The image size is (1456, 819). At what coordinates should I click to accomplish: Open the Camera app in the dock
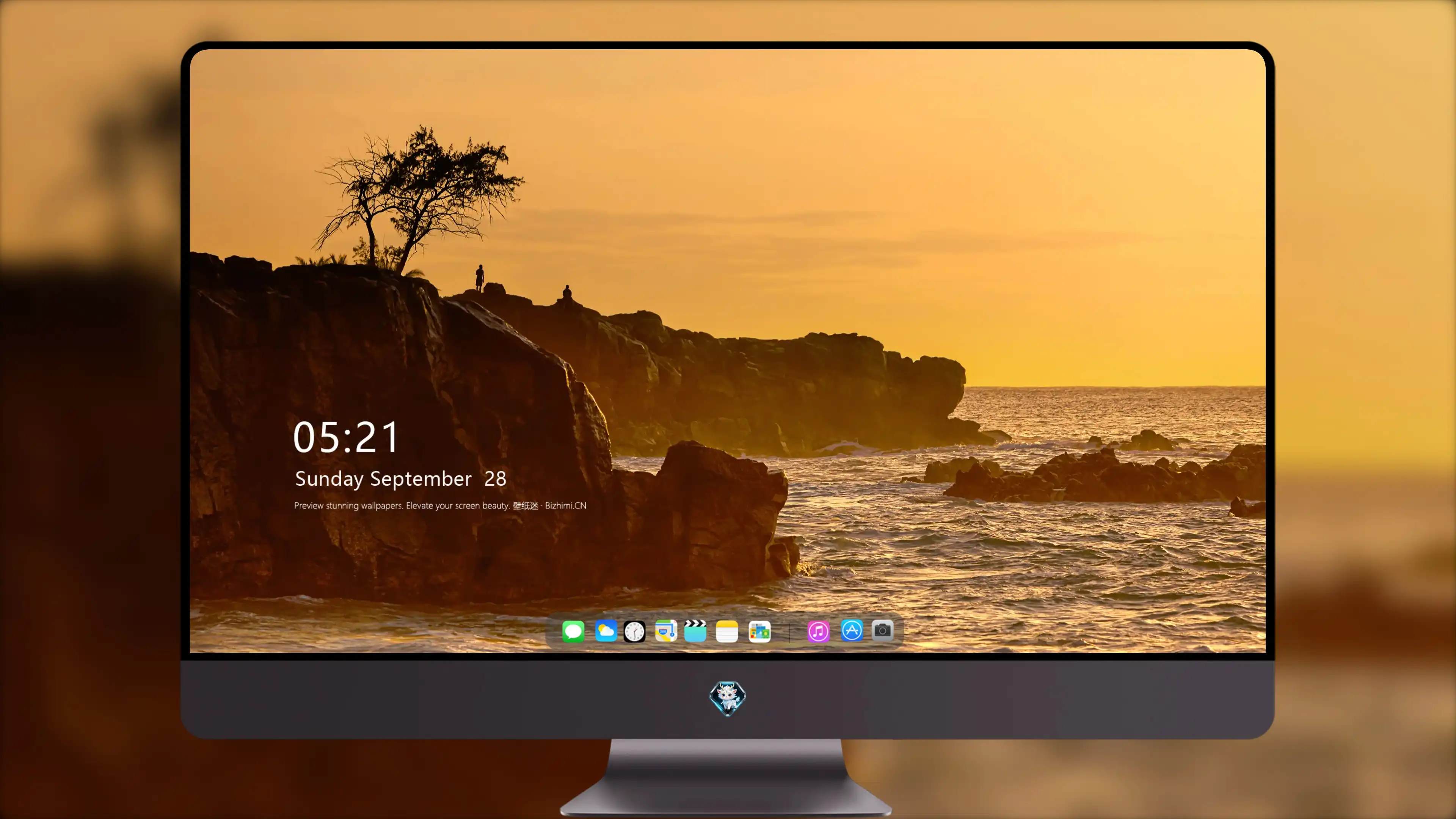click(882, 630)
